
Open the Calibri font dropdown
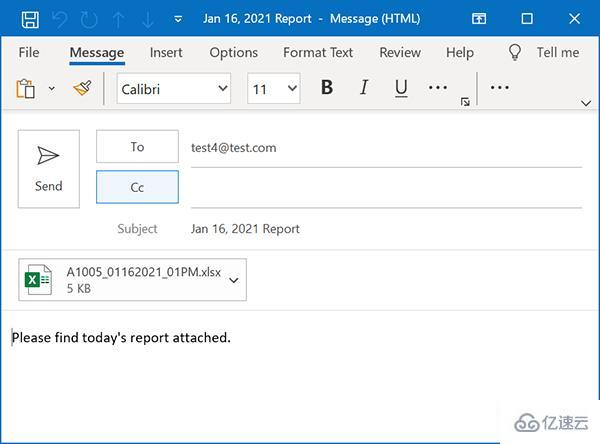click(x=222, y=89)
